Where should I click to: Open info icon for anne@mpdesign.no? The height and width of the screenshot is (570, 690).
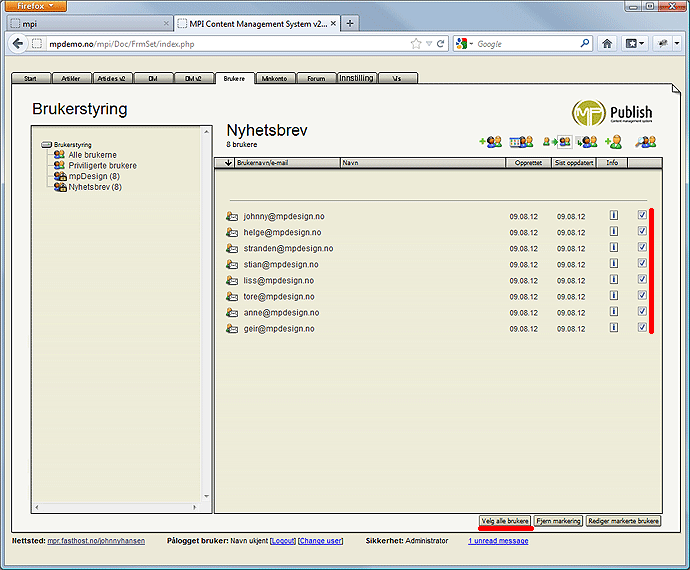click(x=614, y=312)
